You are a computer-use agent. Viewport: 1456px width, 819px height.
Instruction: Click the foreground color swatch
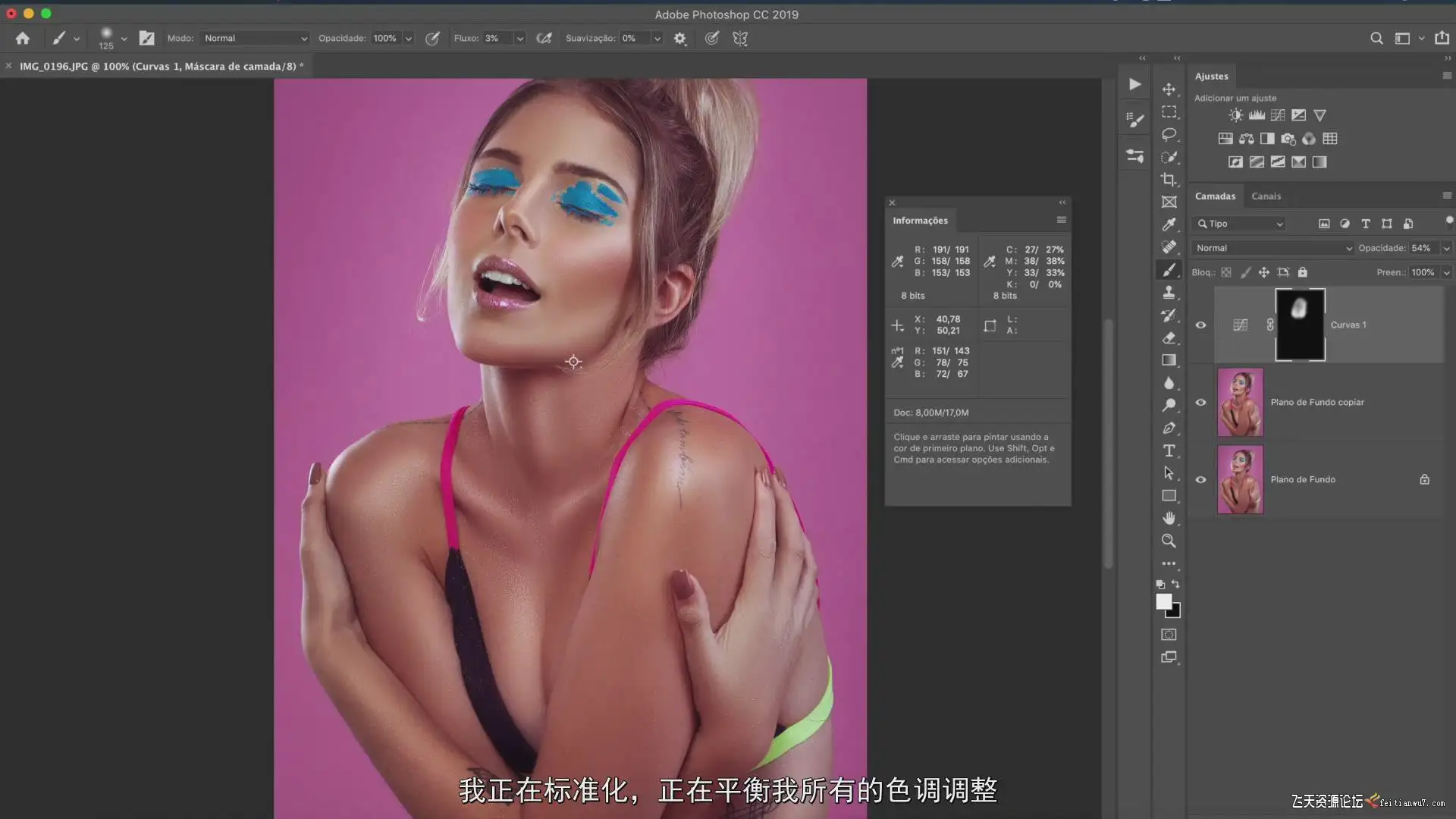[1163, 601]
